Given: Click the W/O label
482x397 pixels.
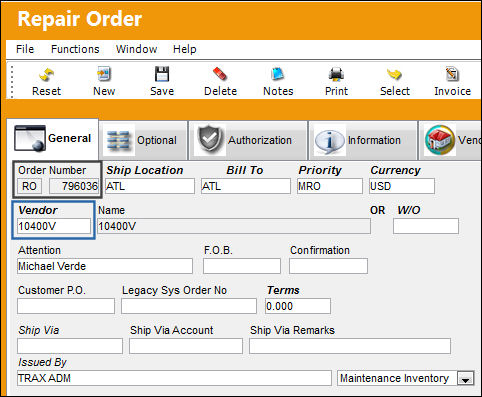Looking at the screenshot, I should coord(409,210).
